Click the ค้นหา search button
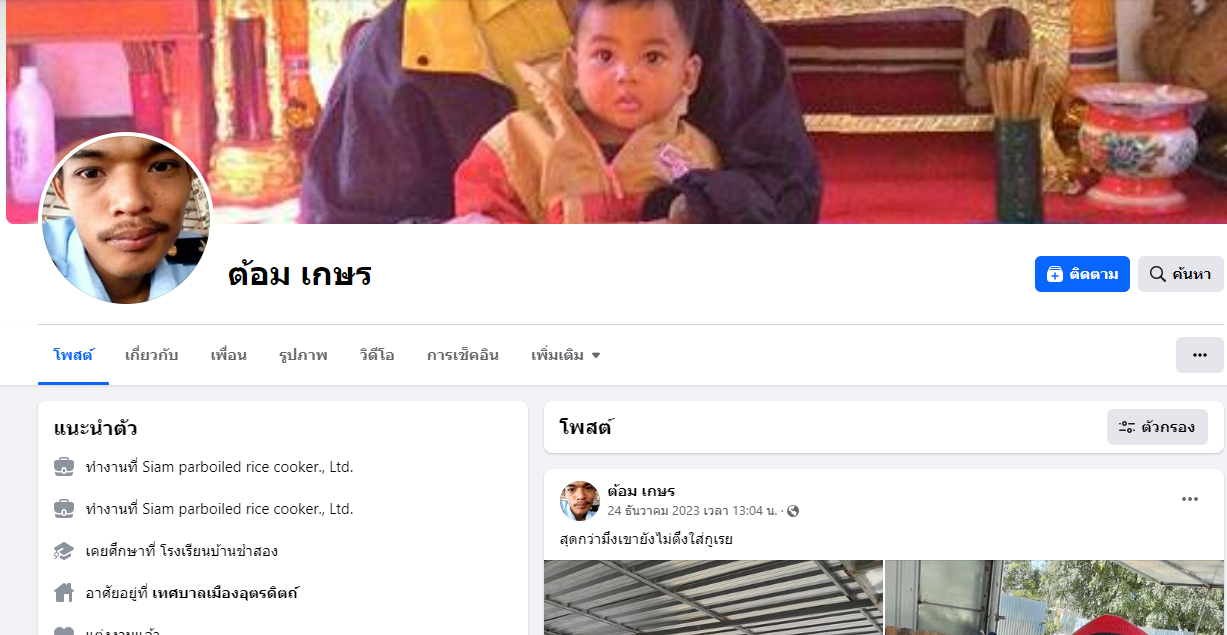Screen dimensions: 1227x635 click(x=1180, y=274)
